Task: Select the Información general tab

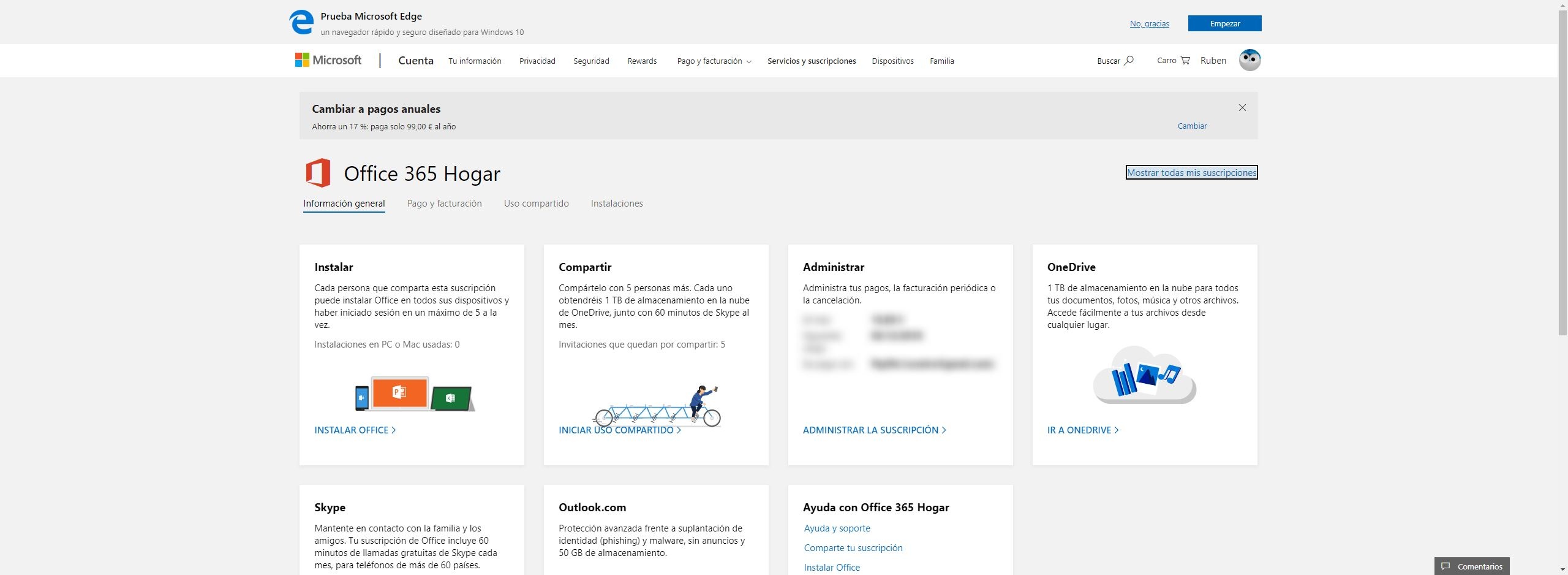Action: coord(344,204)
